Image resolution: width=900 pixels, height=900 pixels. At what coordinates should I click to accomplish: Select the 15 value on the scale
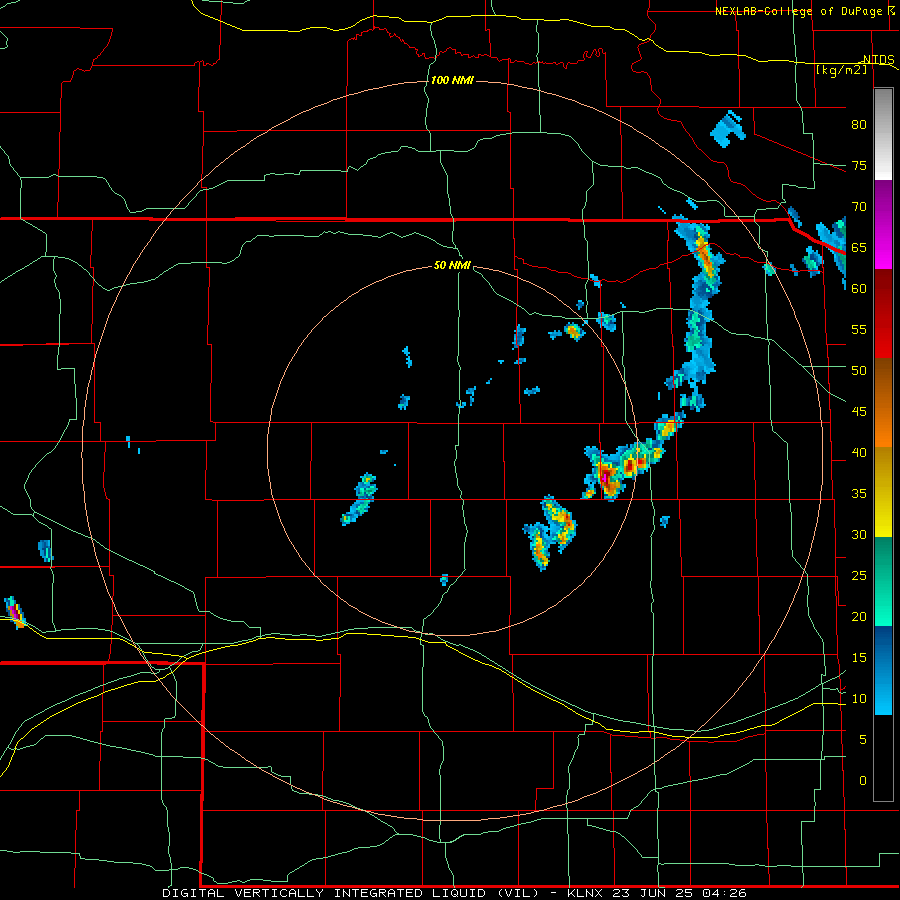tap(859, 658)
